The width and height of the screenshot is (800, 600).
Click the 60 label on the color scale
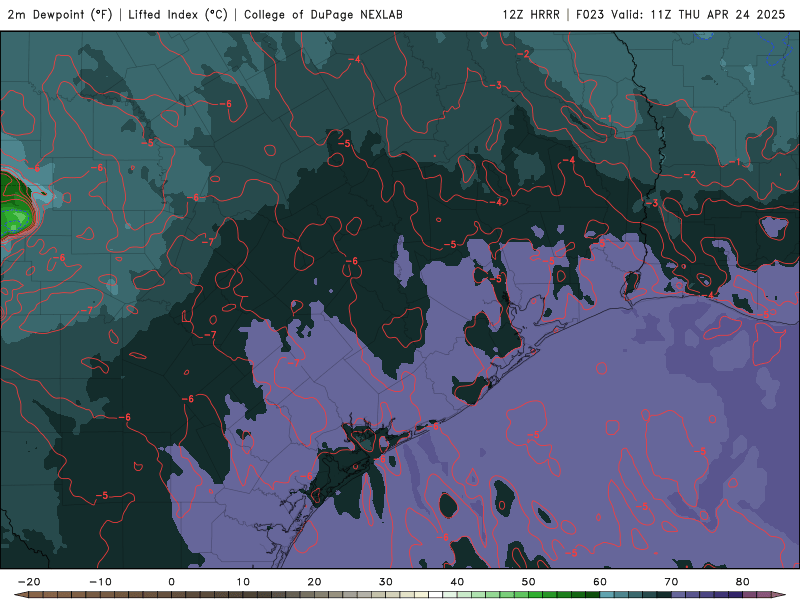pos(600,582)
